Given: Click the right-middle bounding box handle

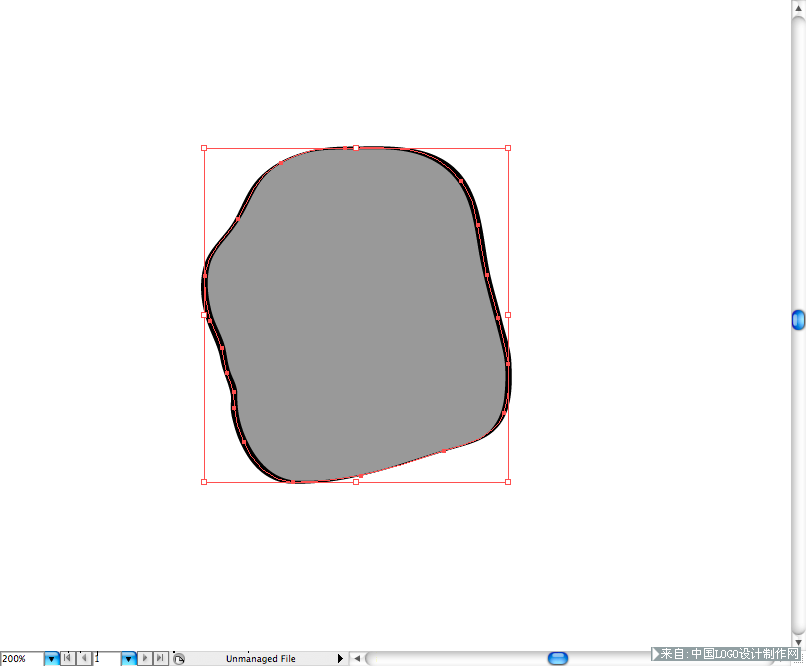Looking at the screenshot, I should pyautogui.click(x=508, y=315).
